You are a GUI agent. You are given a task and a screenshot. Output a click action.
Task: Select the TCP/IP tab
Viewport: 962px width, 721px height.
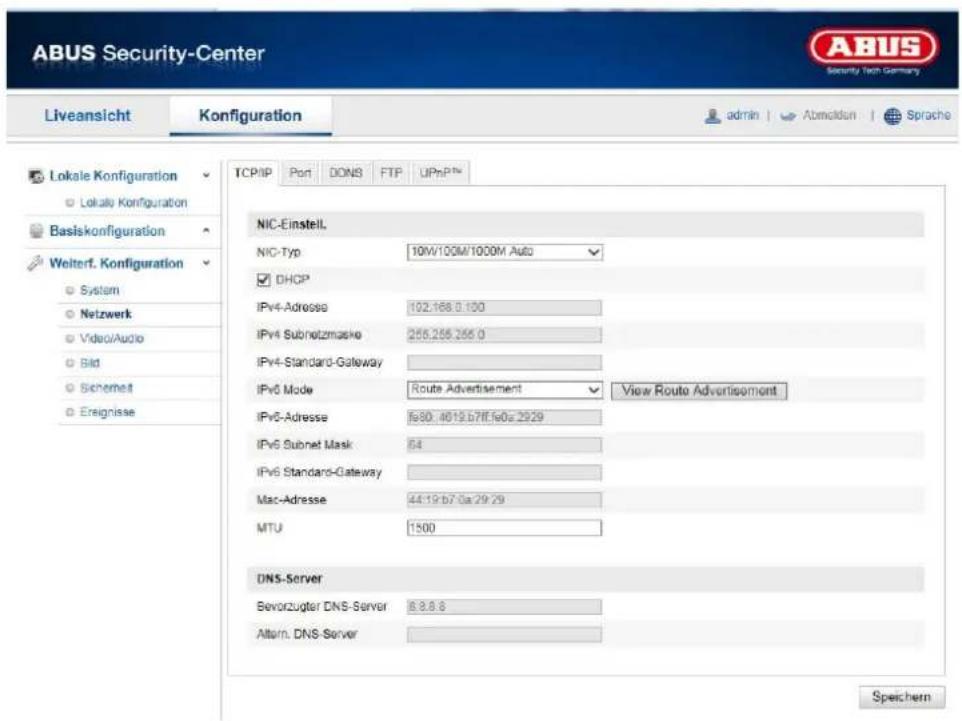tap(253, 173)
